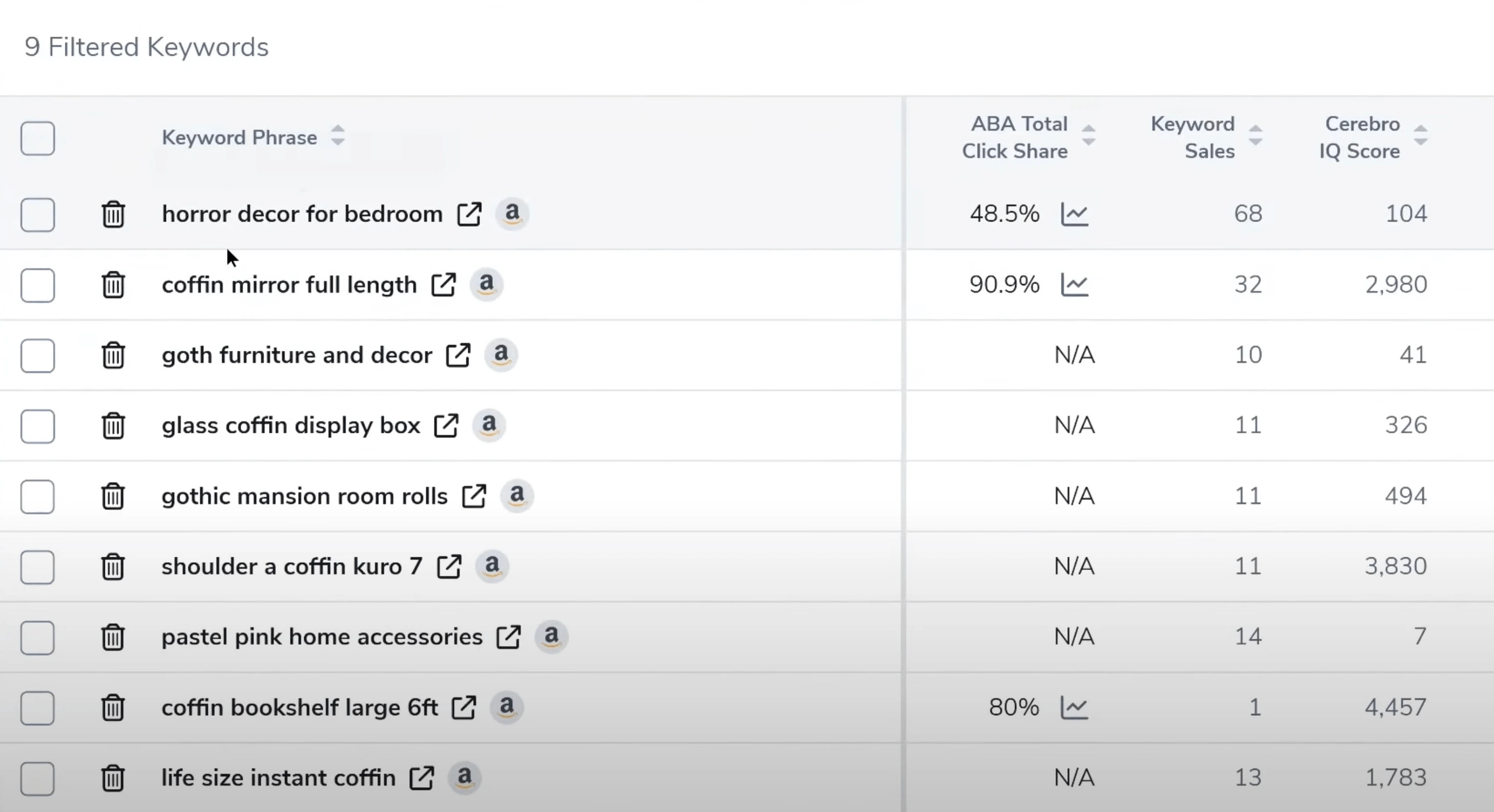Click the 'coffin mirror full length' keyword text
Viewport: 1494px width, 812px height.
point(289,284)
